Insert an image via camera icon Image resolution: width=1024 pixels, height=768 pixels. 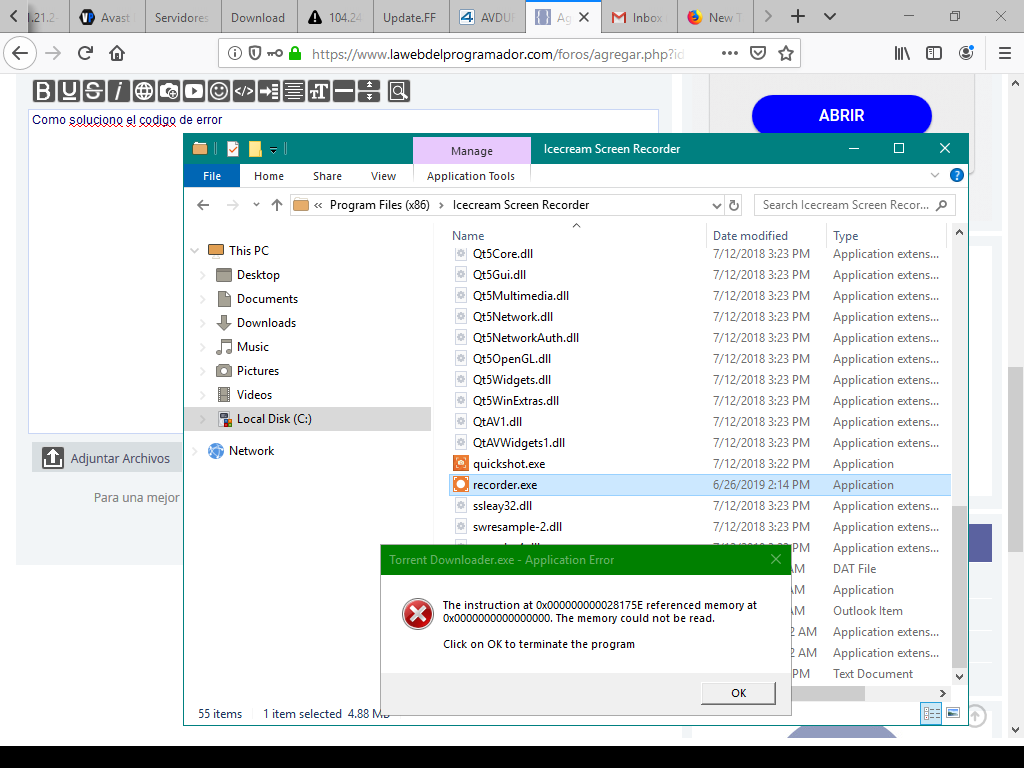coord(168,91)
